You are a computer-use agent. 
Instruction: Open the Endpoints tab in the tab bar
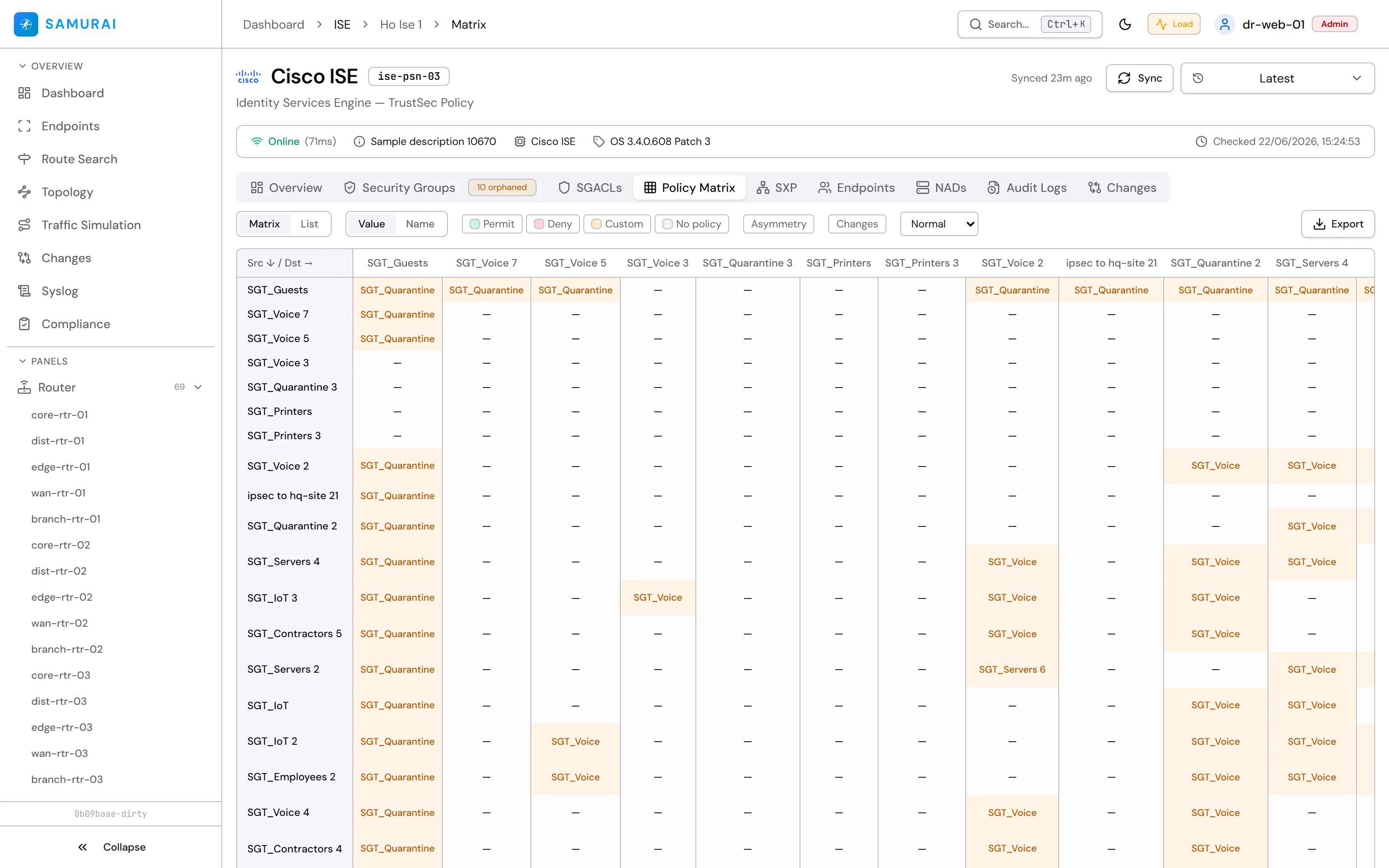(856, 188)
